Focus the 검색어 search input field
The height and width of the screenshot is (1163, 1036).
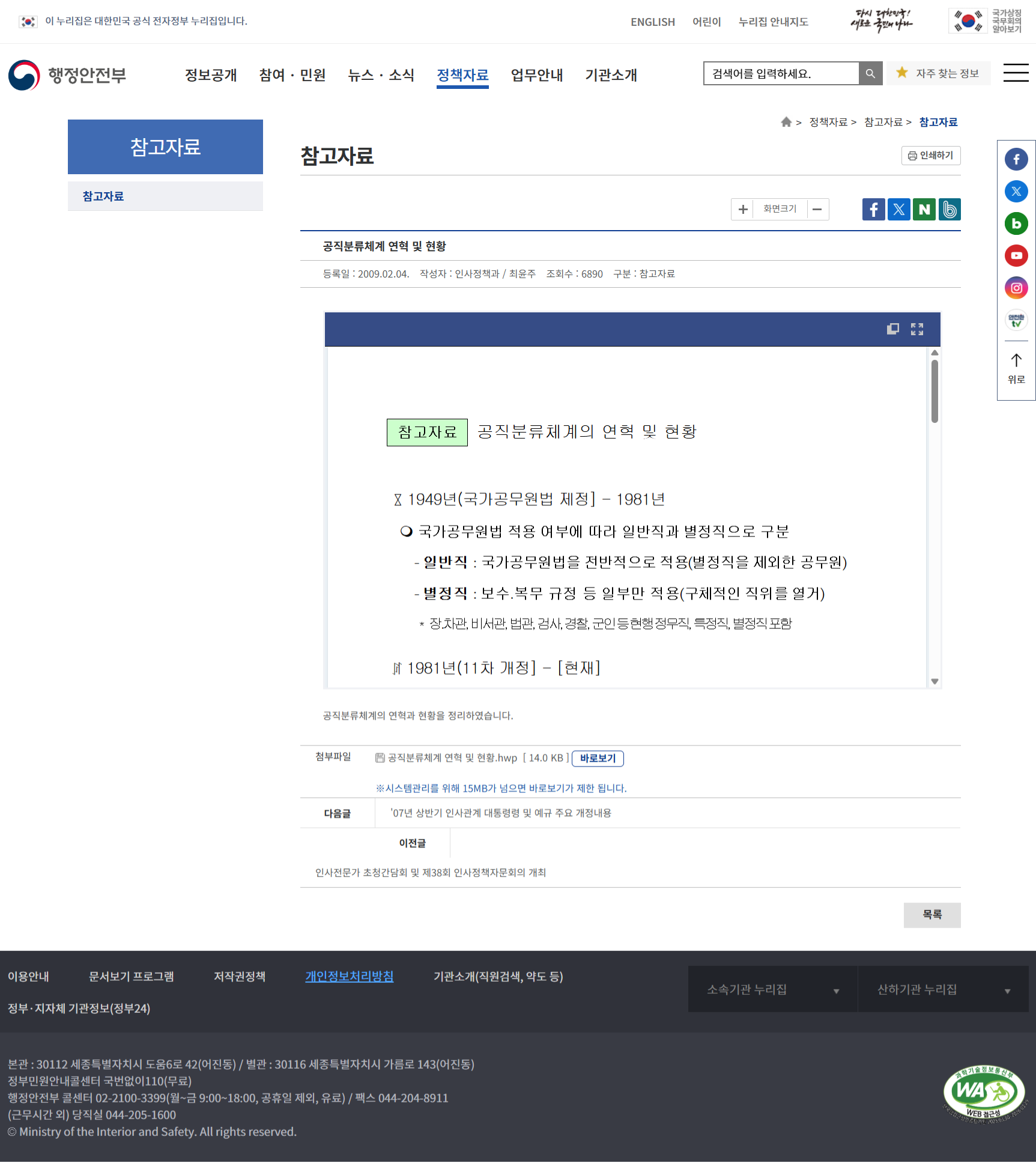click(x=781, y=74)
